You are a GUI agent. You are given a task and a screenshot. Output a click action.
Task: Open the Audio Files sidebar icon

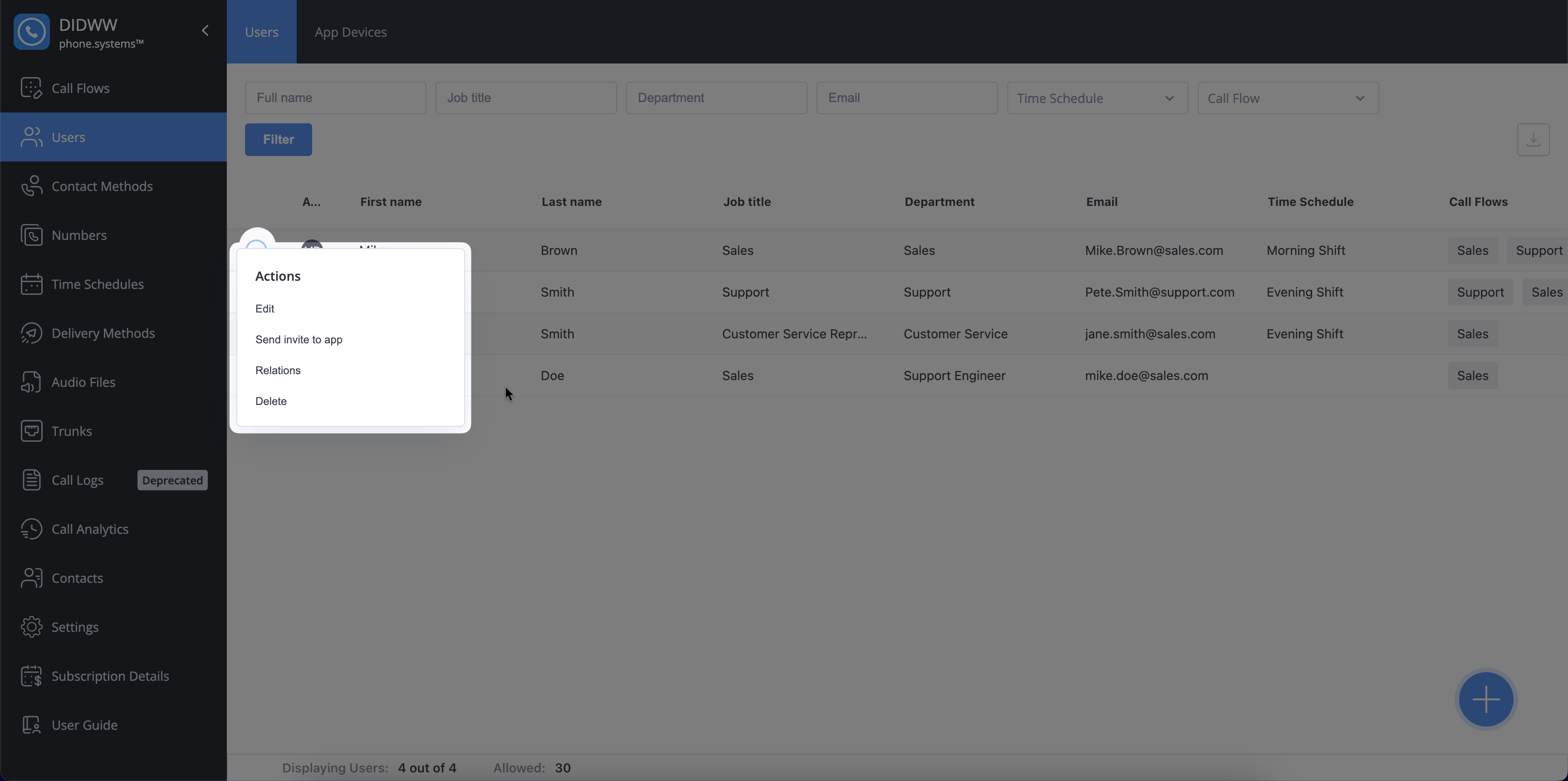click(x=31, y=382)
